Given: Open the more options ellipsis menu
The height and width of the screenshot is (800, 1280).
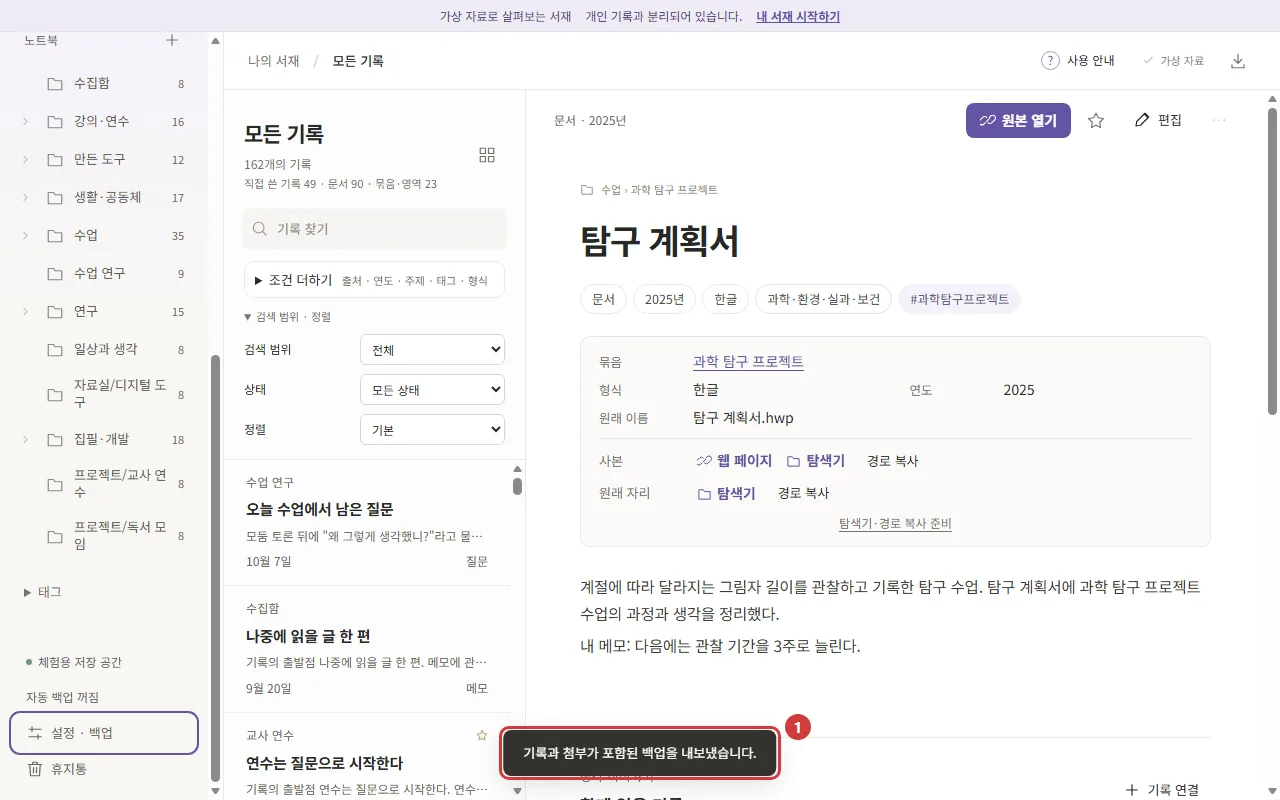Looking at the screenshot, I should pos(1219,121).
